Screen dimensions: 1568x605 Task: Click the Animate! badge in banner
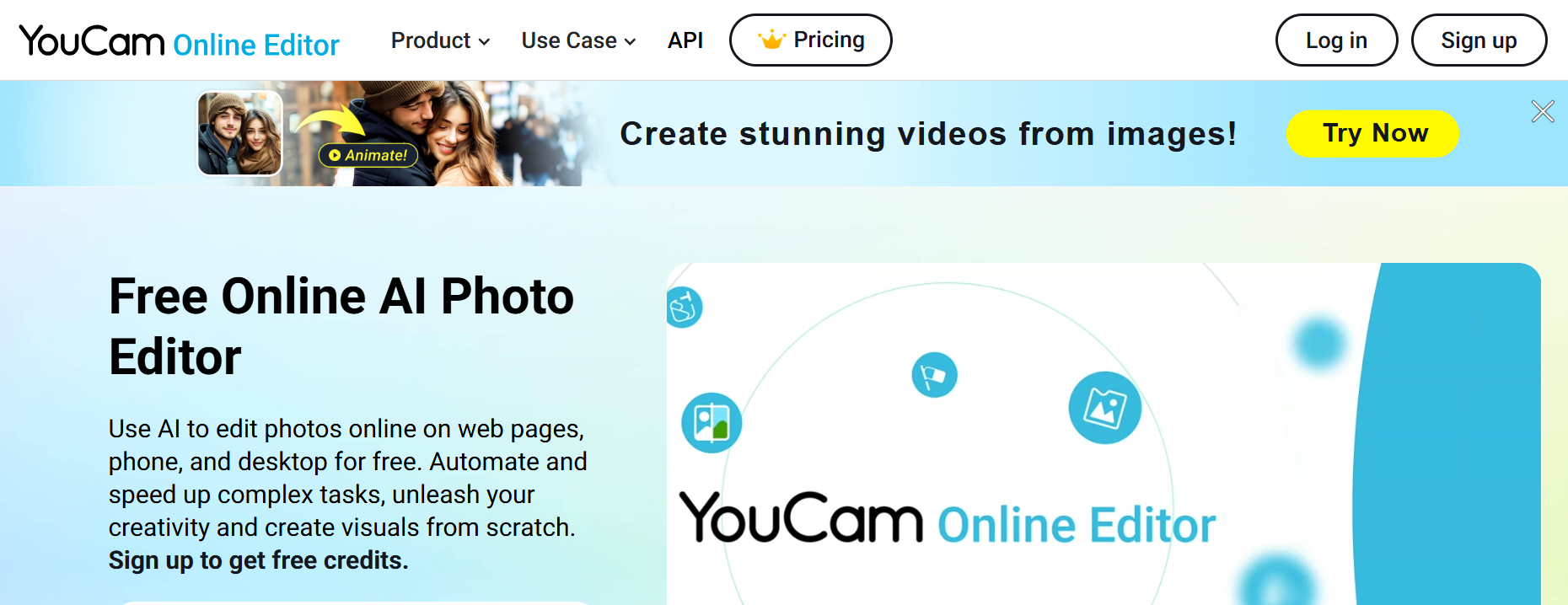(368, 155)
